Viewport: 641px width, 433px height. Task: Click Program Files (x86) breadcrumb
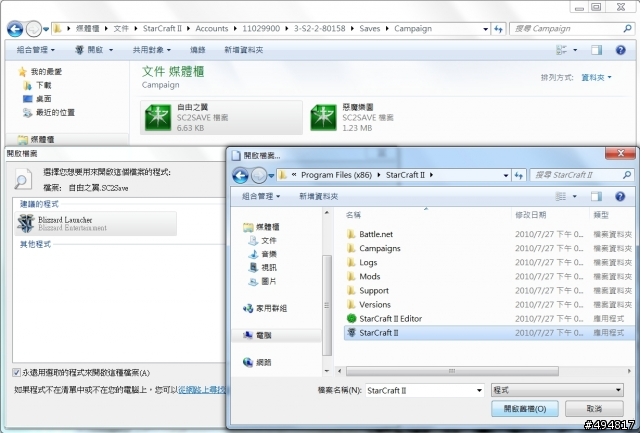tap(336, 175)
